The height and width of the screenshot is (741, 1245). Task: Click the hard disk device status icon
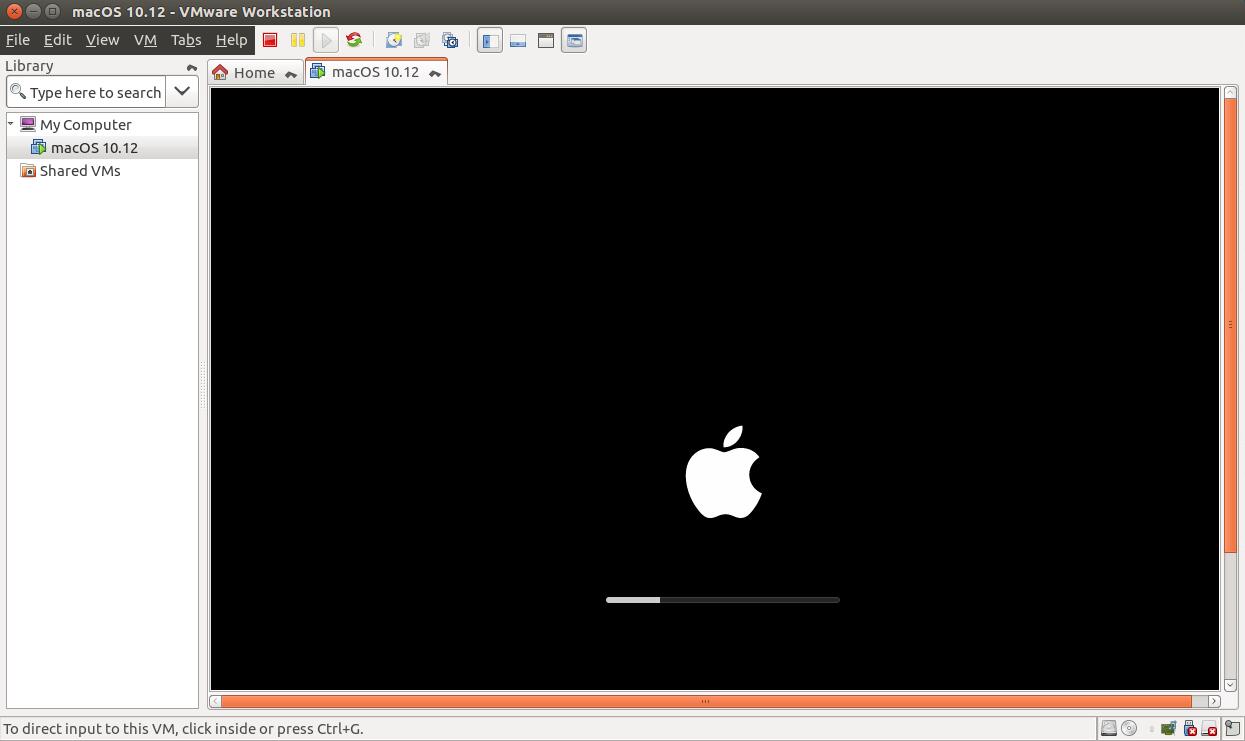(1109, 728)
